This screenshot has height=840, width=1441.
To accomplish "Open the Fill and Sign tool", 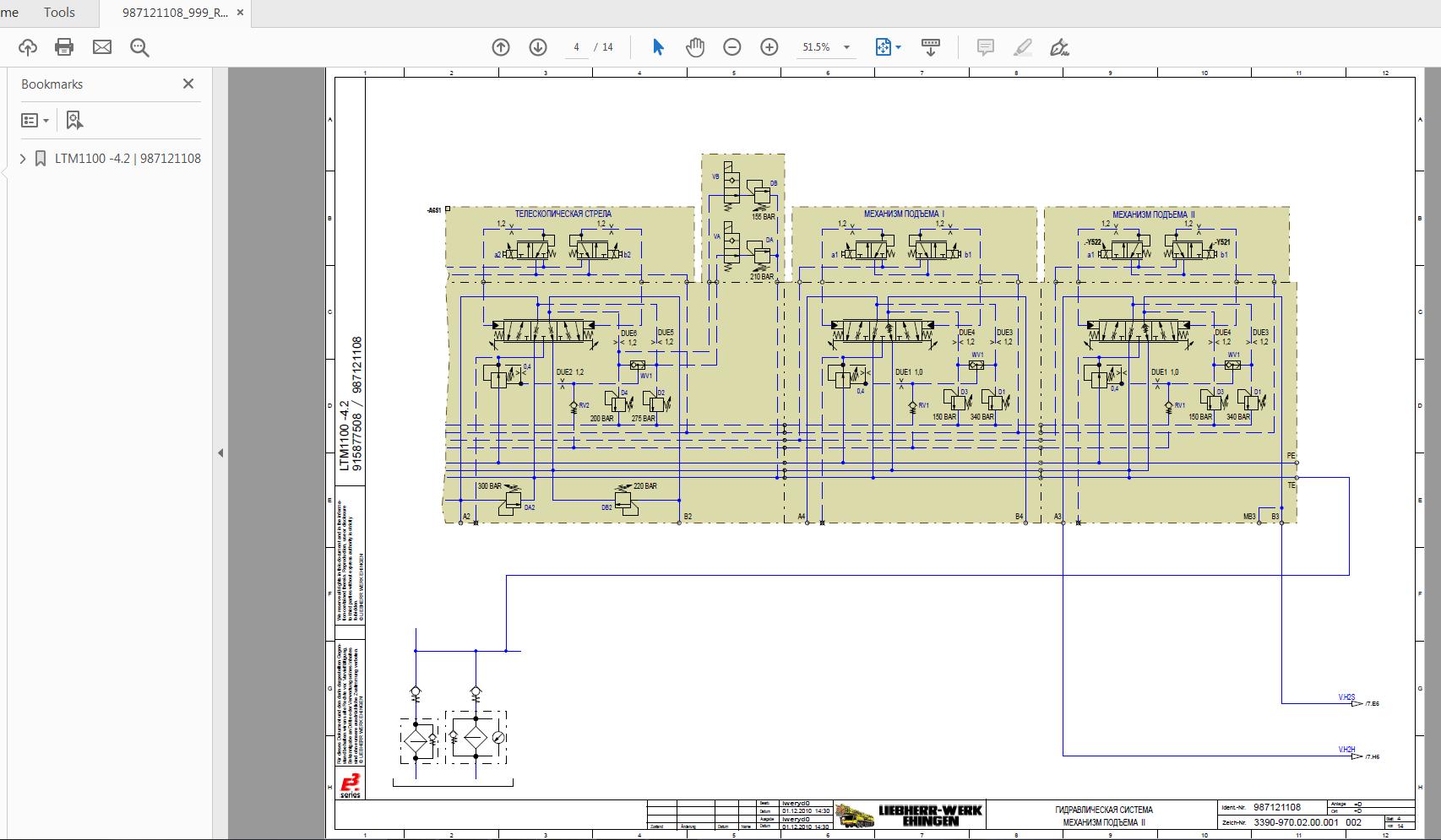I will [x=1060, y=47].
